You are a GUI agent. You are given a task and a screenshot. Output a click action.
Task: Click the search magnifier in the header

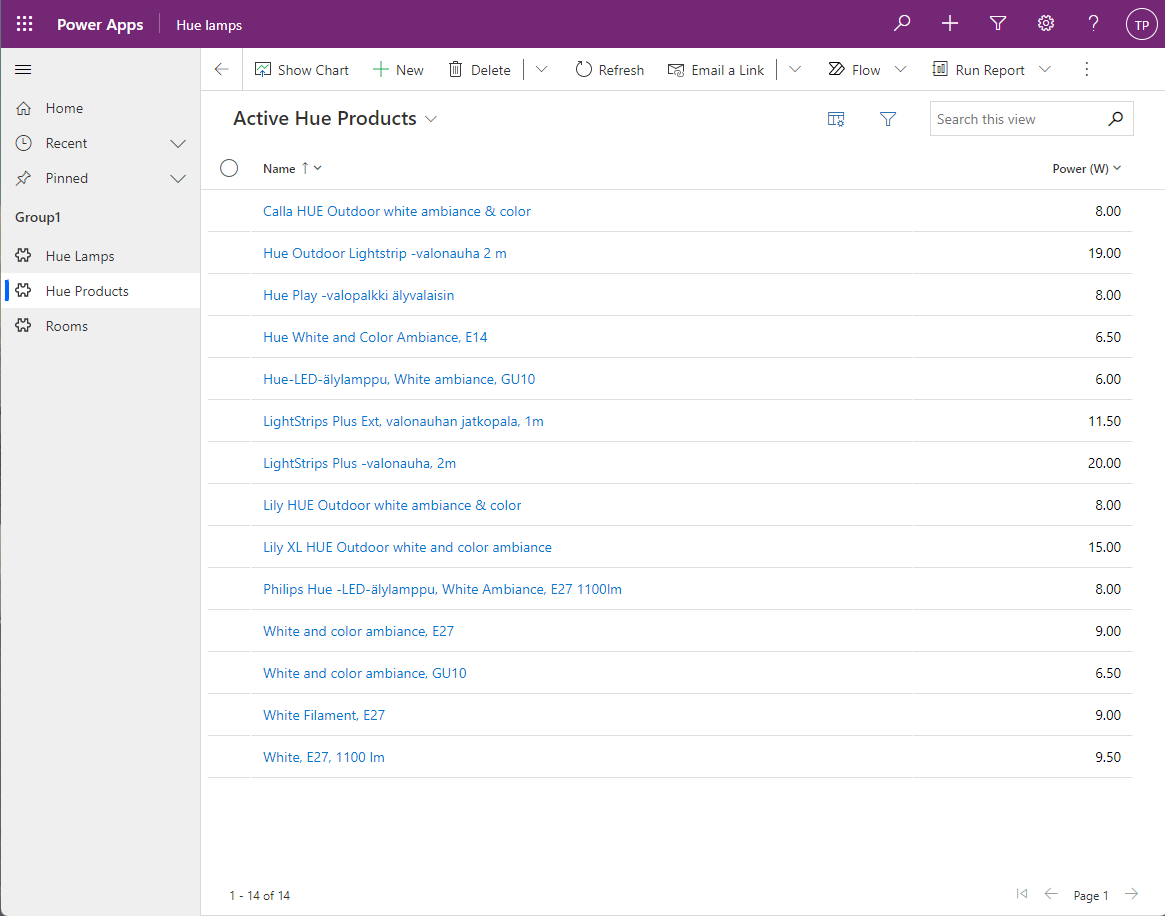point(902,24)
